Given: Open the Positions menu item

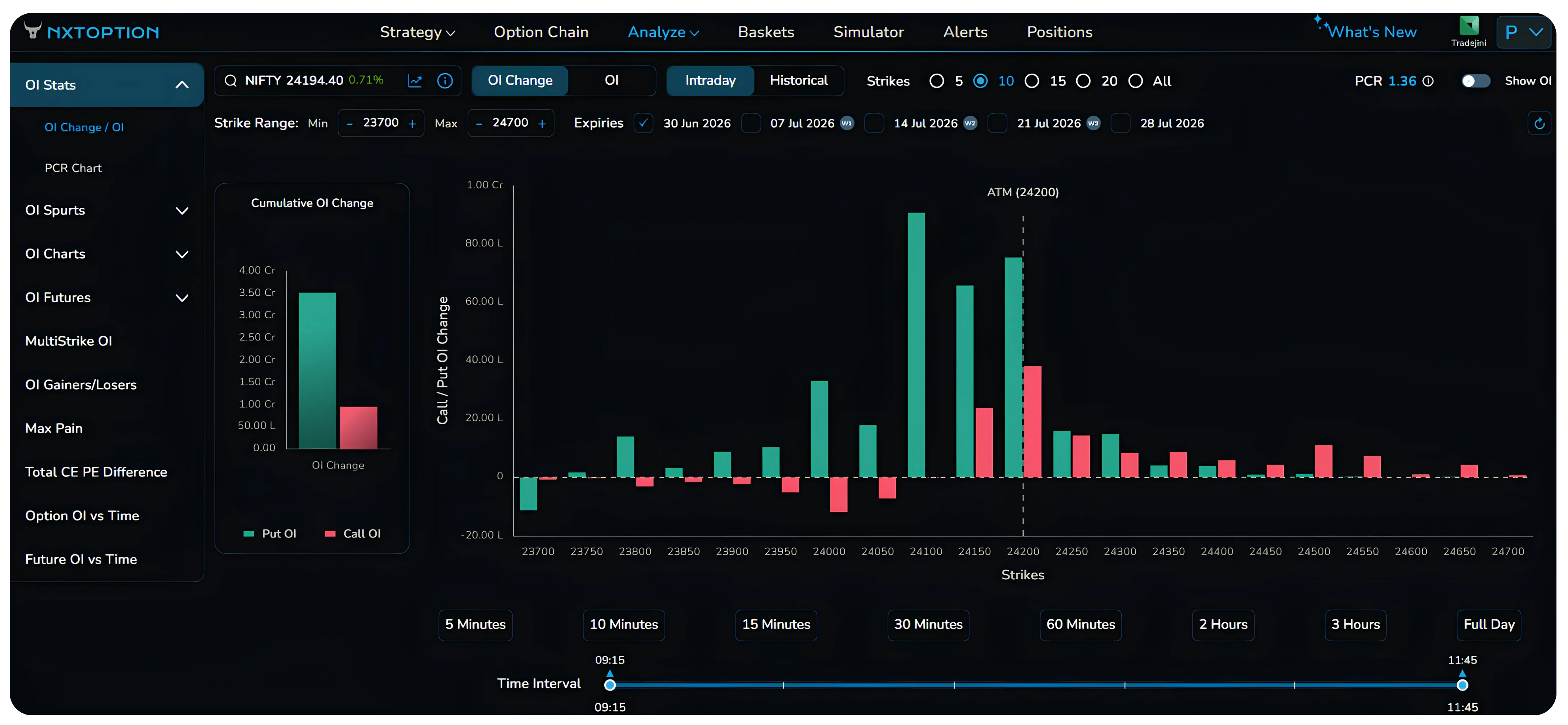Looking at the screenshot, I should (x=1060, y=32).
